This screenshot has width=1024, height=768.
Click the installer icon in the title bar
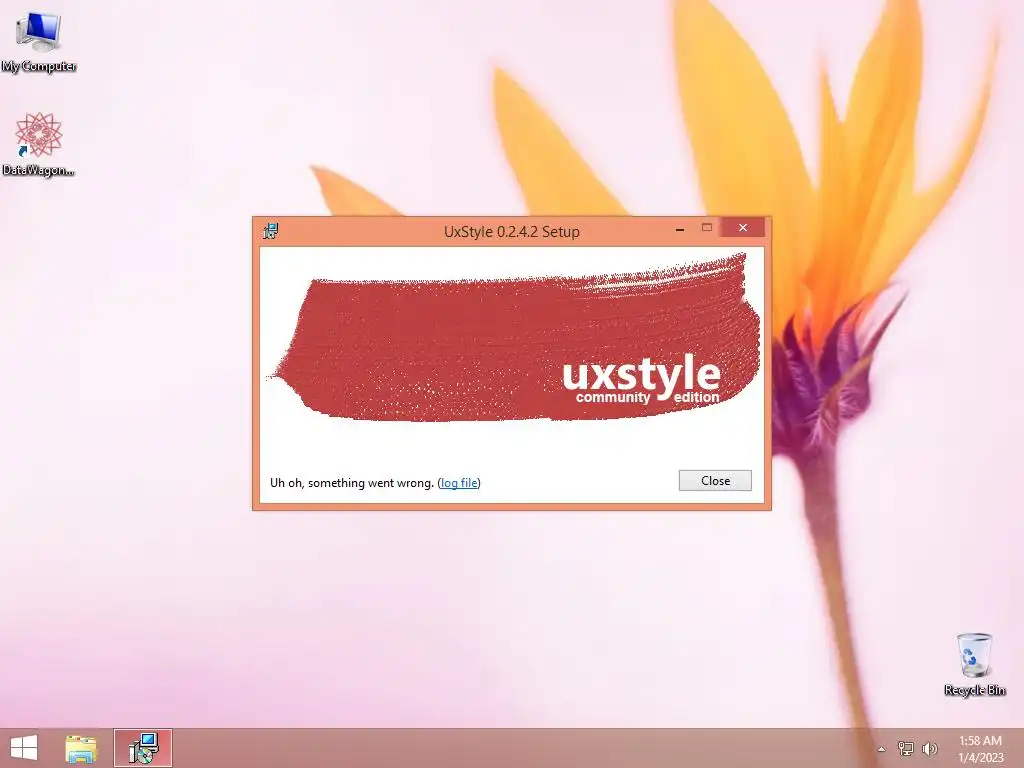pos(270,231)
